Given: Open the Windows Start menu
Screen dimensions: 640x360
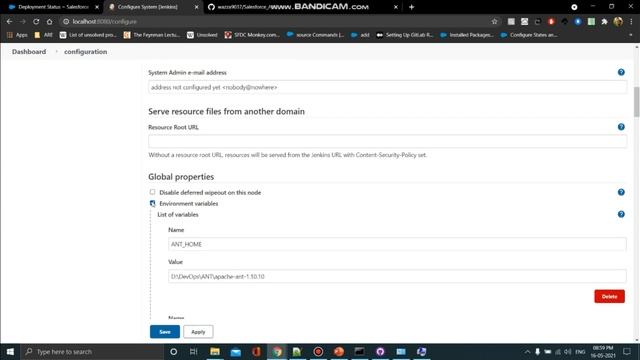Looking at the screenshot, I should point(10,351).
